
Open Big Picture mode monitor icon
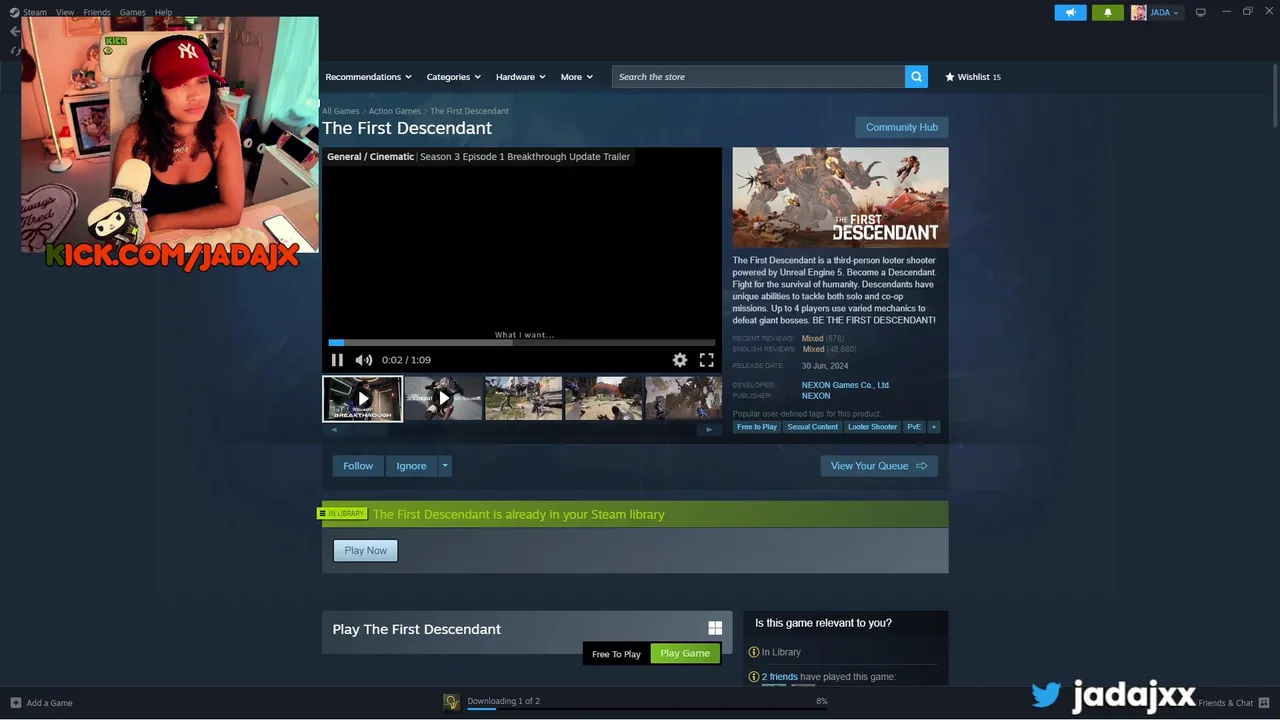point(1200,13)
